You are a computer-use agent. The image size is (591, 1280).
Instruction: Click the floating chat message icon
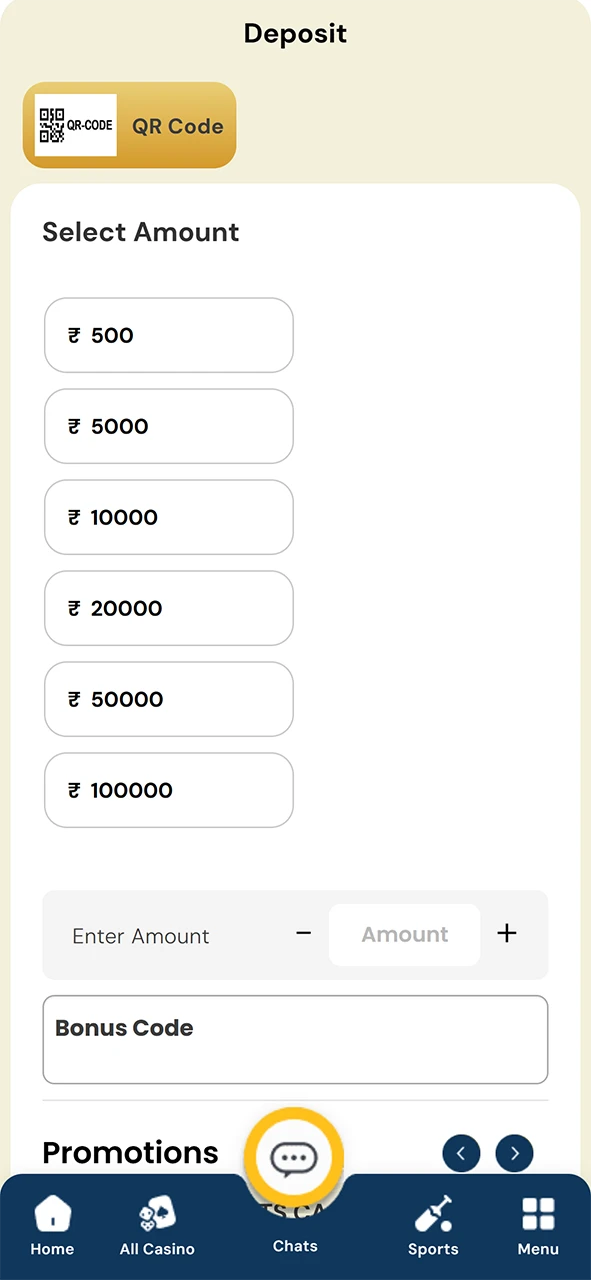[x=294, y=1156]
